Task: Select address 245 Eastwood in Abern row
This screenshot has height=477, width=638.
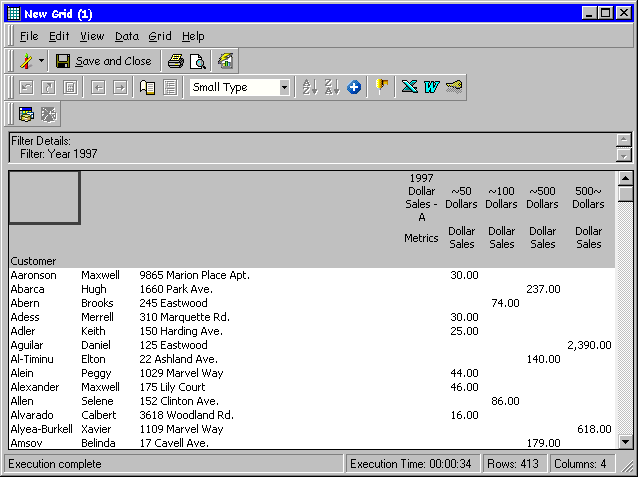Action: 173,303
